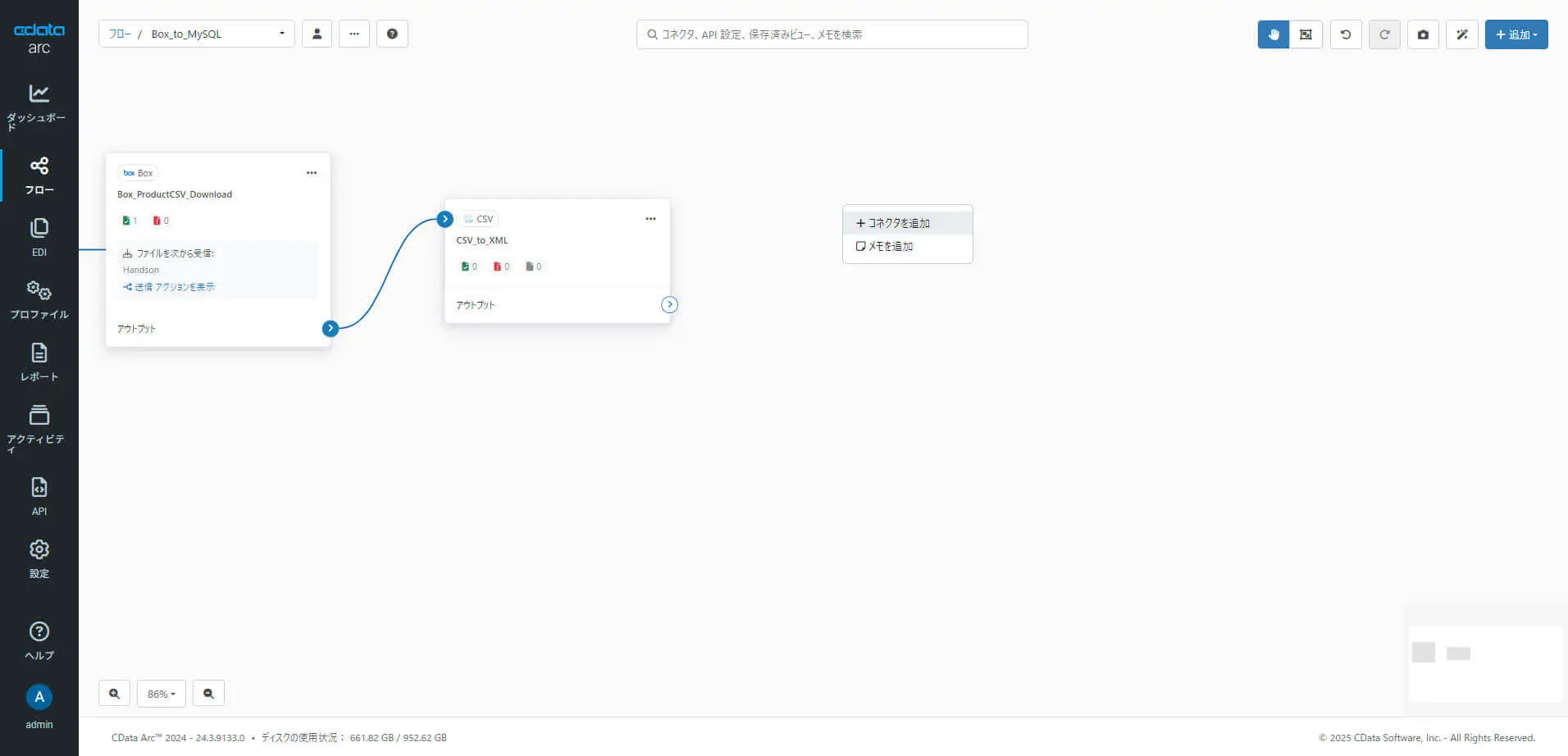Click the アウトプット label on CSV_to_XML card
The image size is (1568, 756).
(476, 305)
